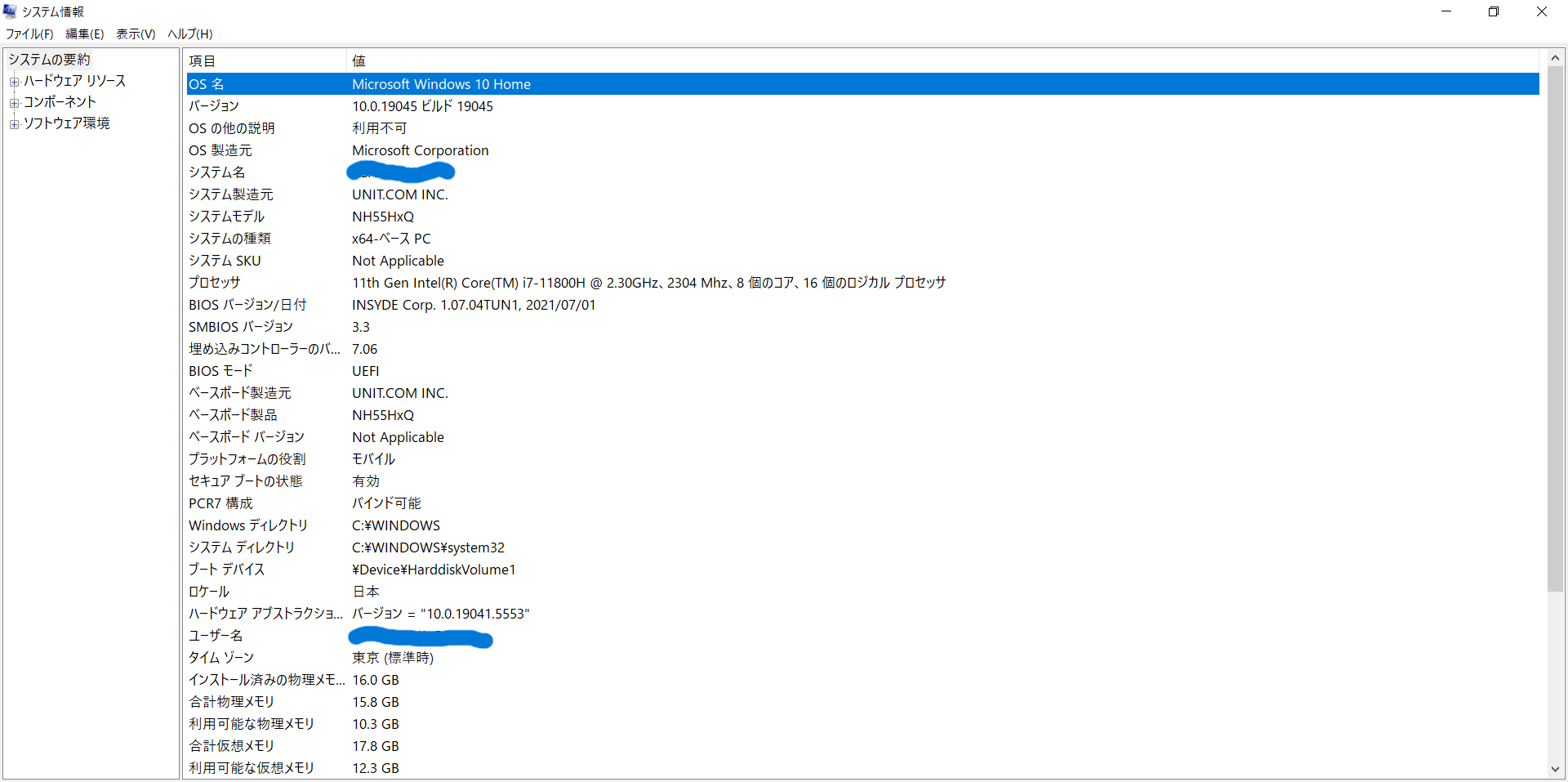The height and width of the screenshot is (782, 1568).
Task: Select the セキュア ブートの状態 row
Action: (863, 481)
